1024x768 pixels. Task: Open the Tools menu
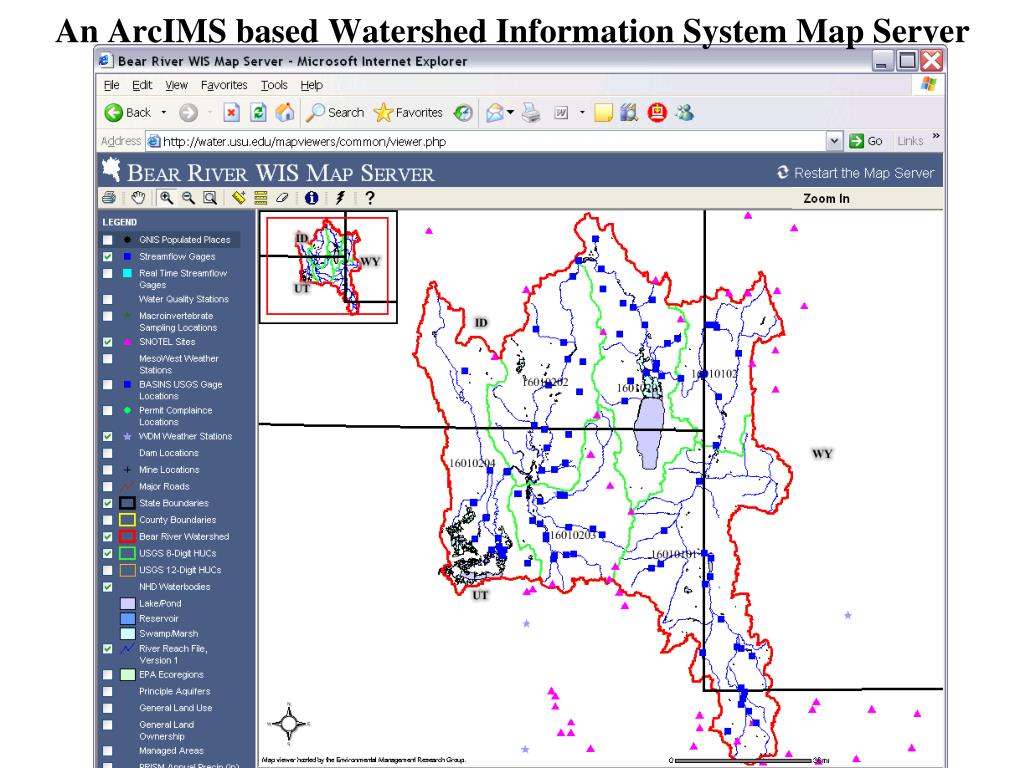click(x=274, y=85)
